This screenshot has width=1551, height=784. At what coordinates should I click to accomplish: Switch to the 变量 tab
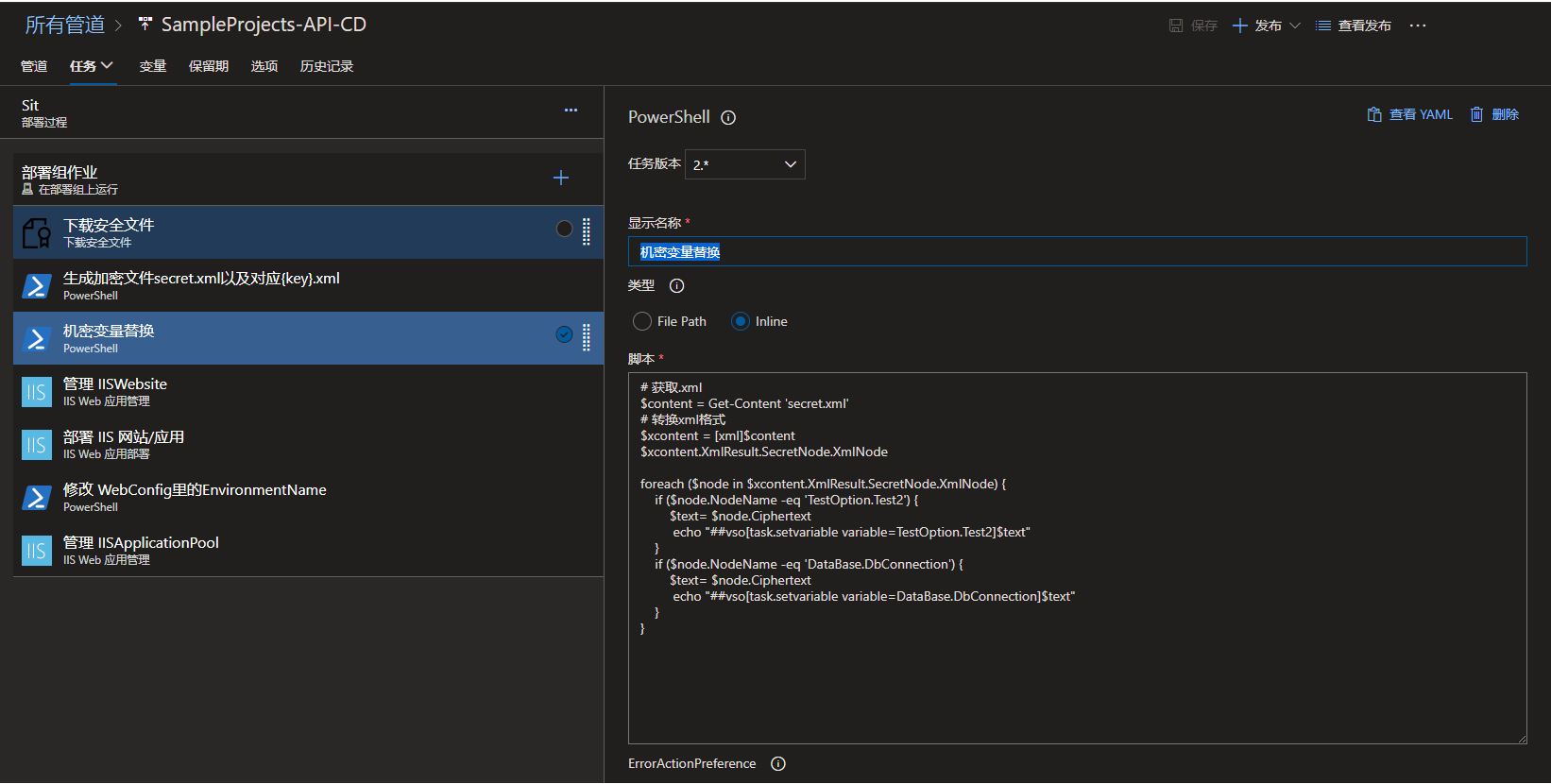coord(153,66)
